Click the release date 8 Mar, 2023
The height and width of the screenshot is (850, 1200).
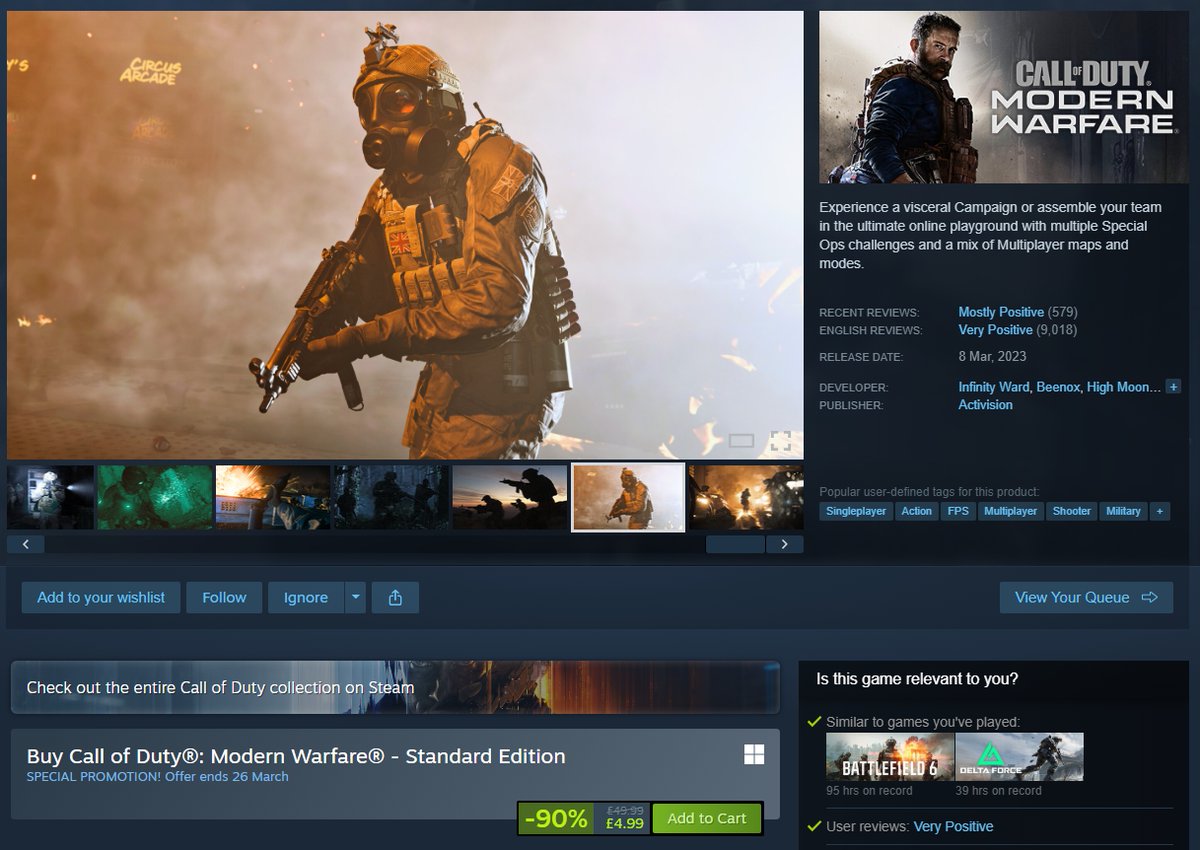pos(992,357)
